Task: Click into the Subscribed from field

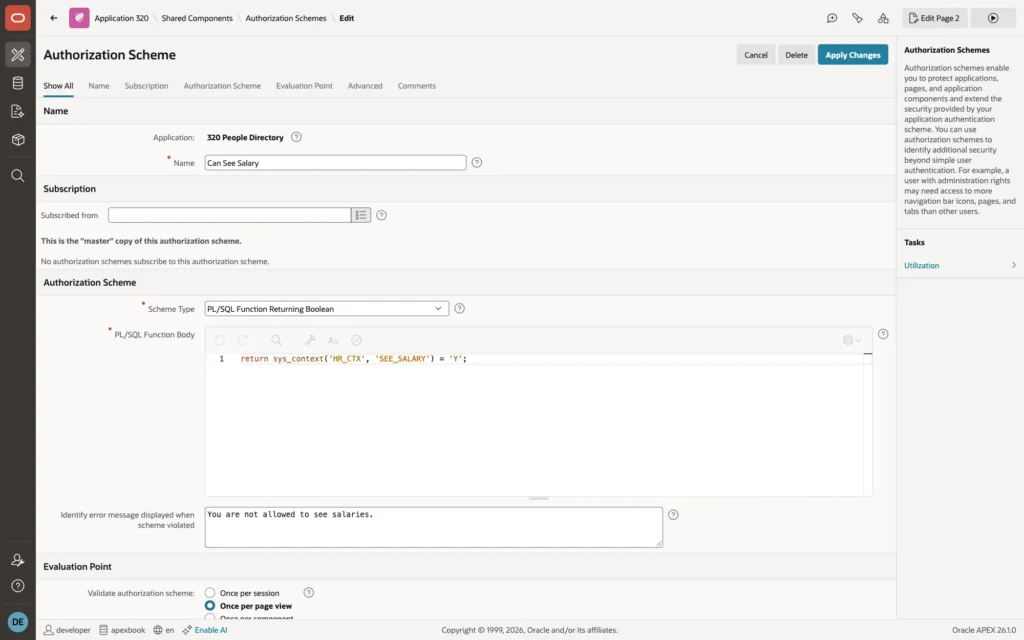Action: (229, 215)
